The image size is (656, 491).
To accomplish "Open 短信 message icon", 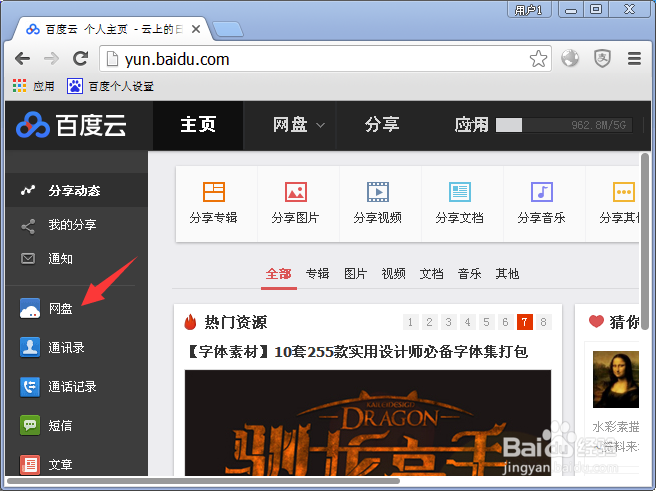I will (30, 425).
